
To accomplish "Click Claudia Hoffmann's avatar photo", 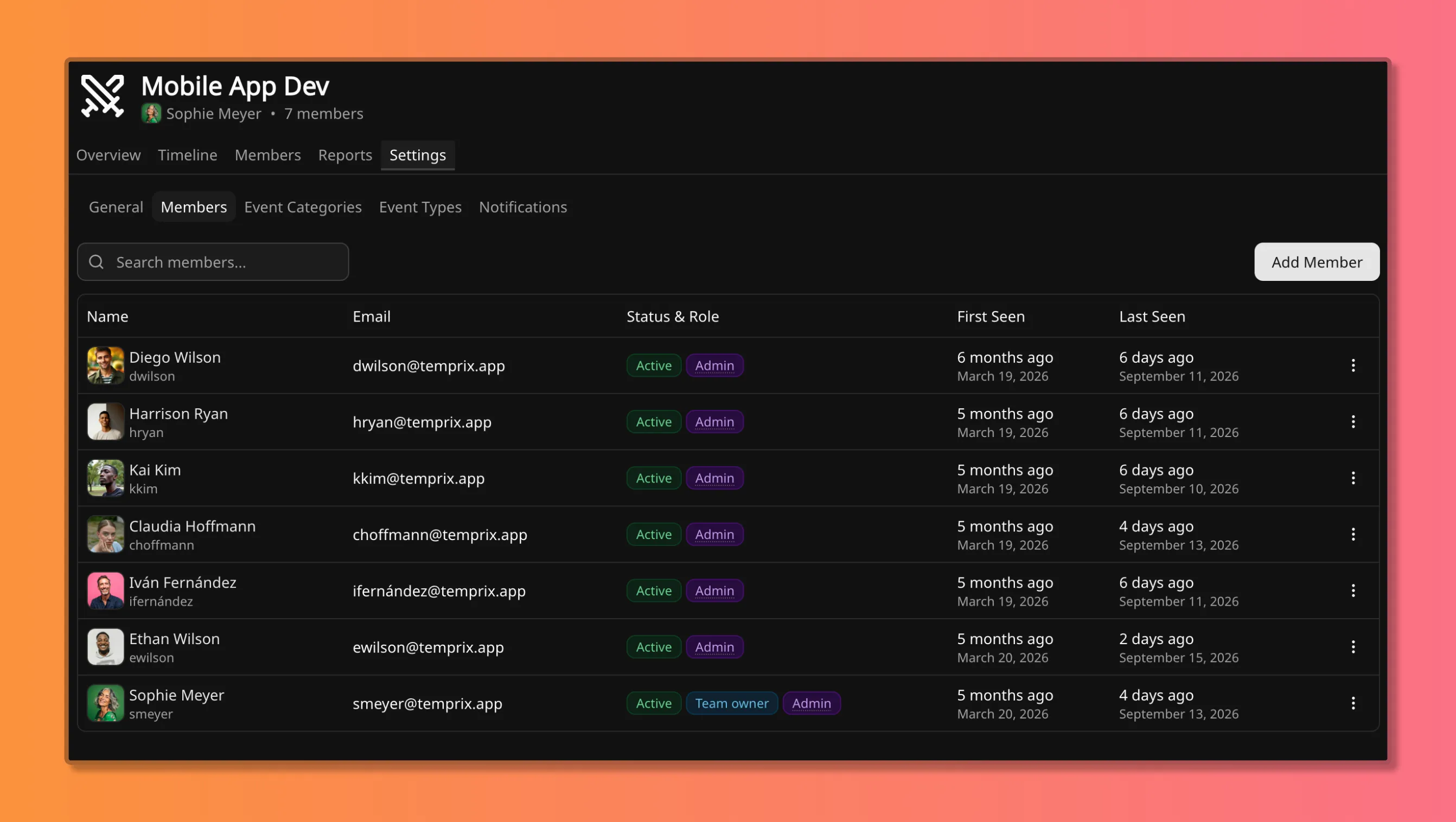I will pyautogui.click(x=106, y=535).
